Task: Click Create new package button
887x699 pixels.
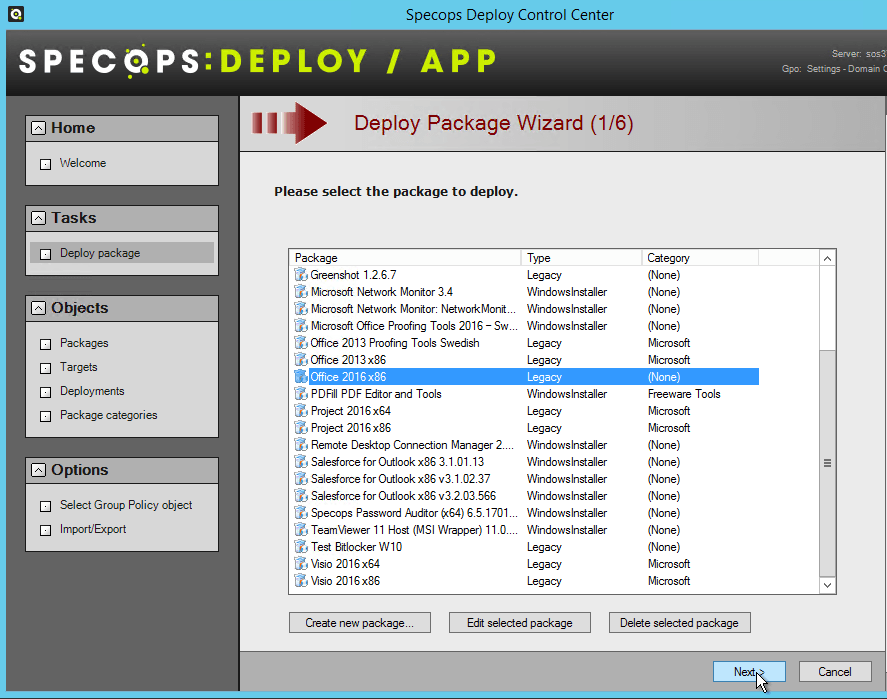Action: coord(360,623)
